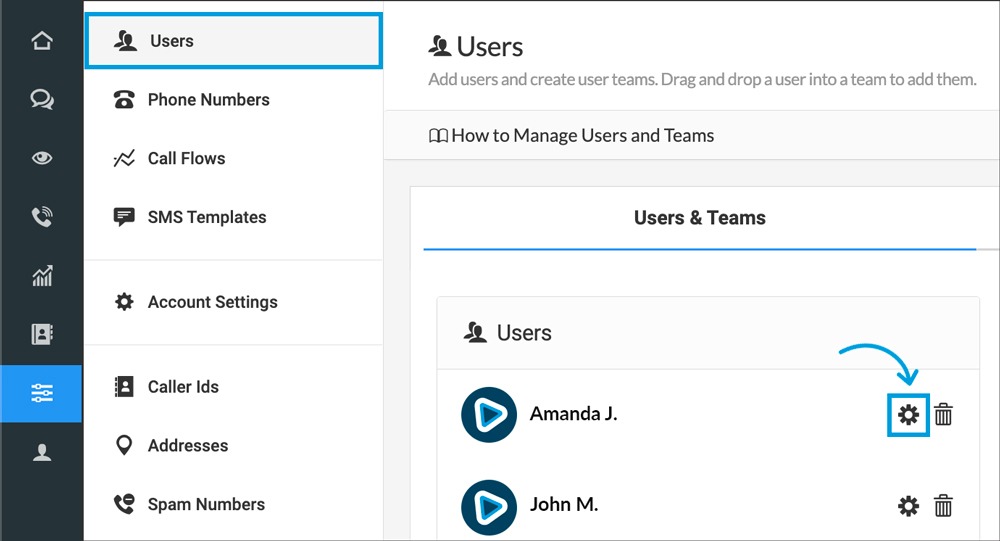Viewport: 1000px width, 541px height.
Task: Open the phone calls sidebar icon
Action: click(41, 217)
